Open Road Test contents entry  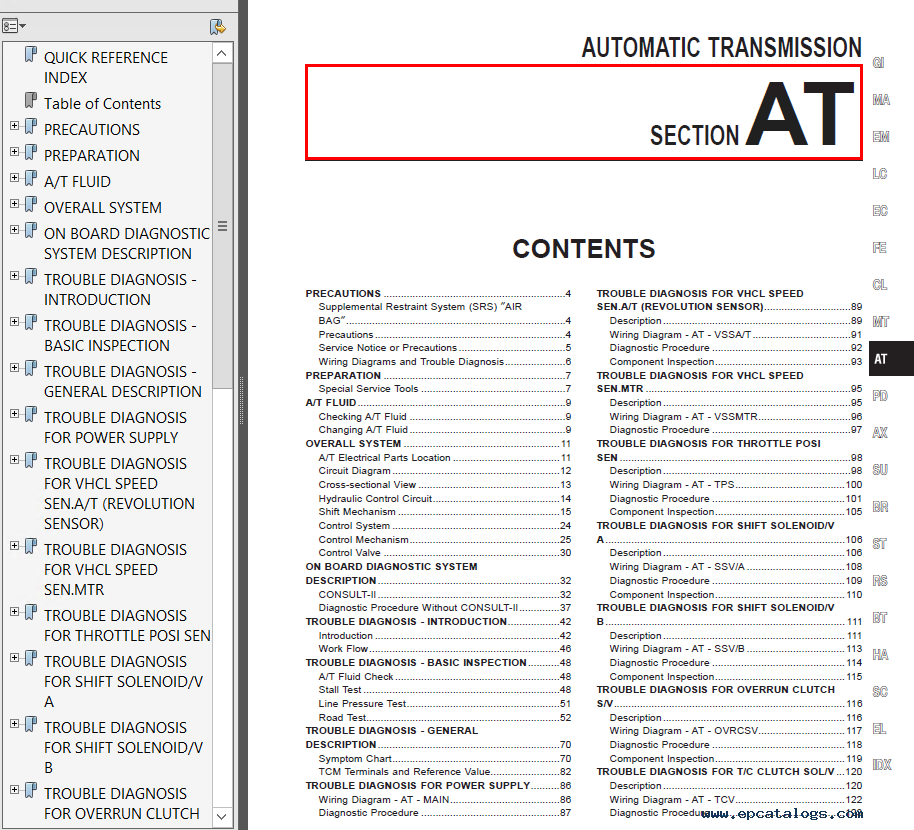[444, 718]
